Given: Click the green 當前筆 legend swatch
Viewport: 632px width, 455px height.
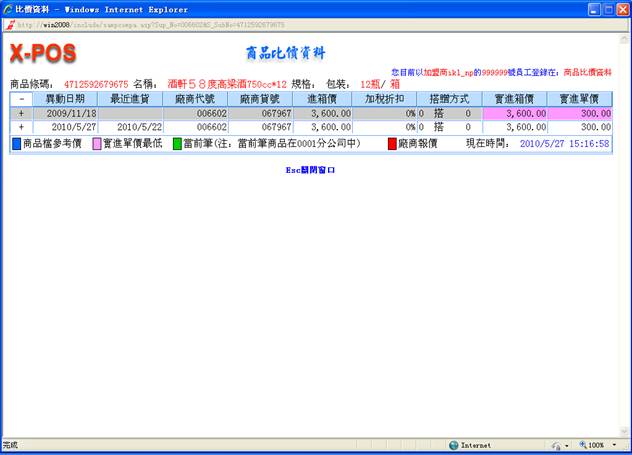Looking at the screenshot, I should click(177, 144).
